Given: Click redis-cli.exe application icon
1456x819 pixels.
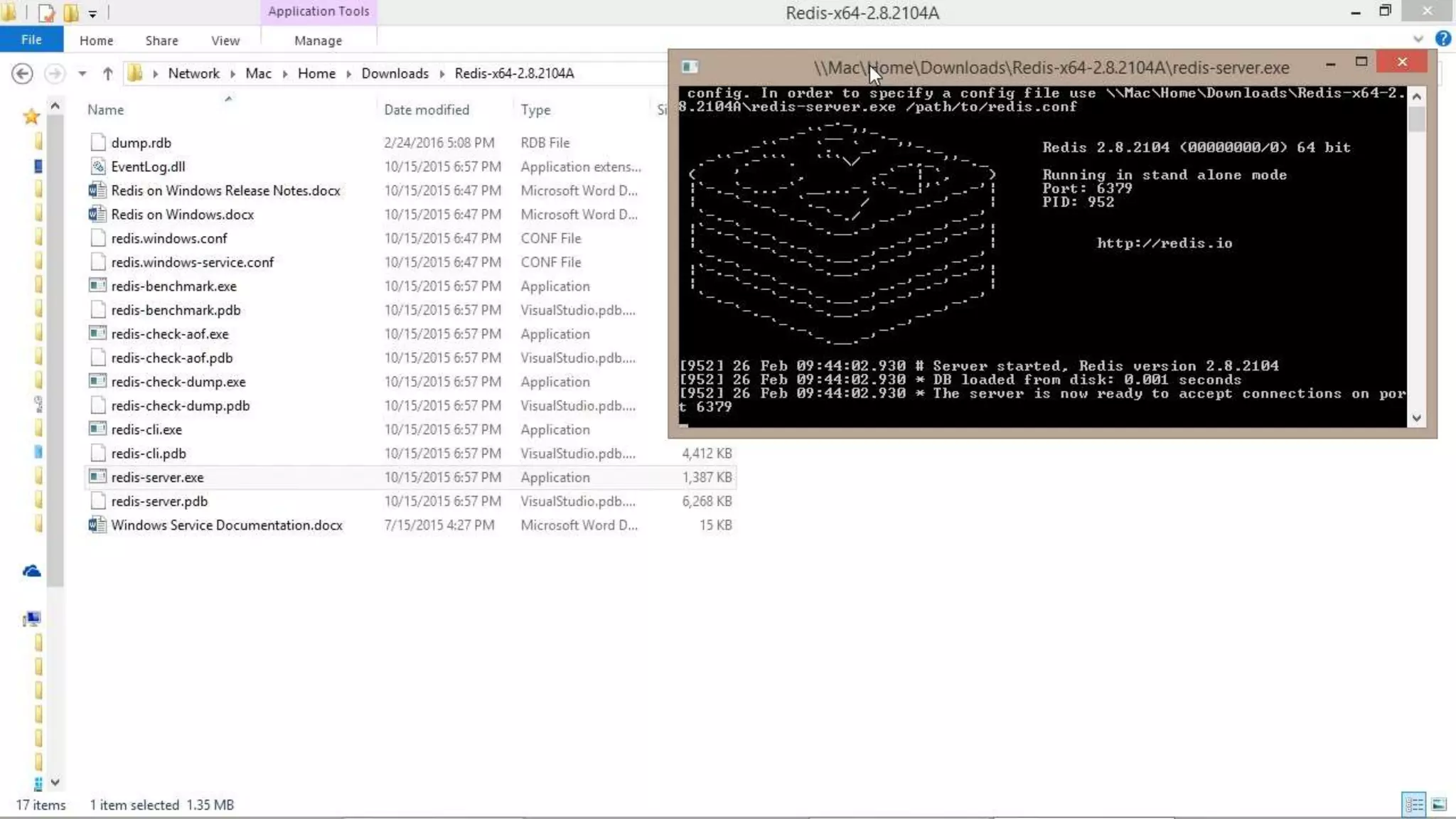Looking at the screenshot, I should [x=97, y=429].
